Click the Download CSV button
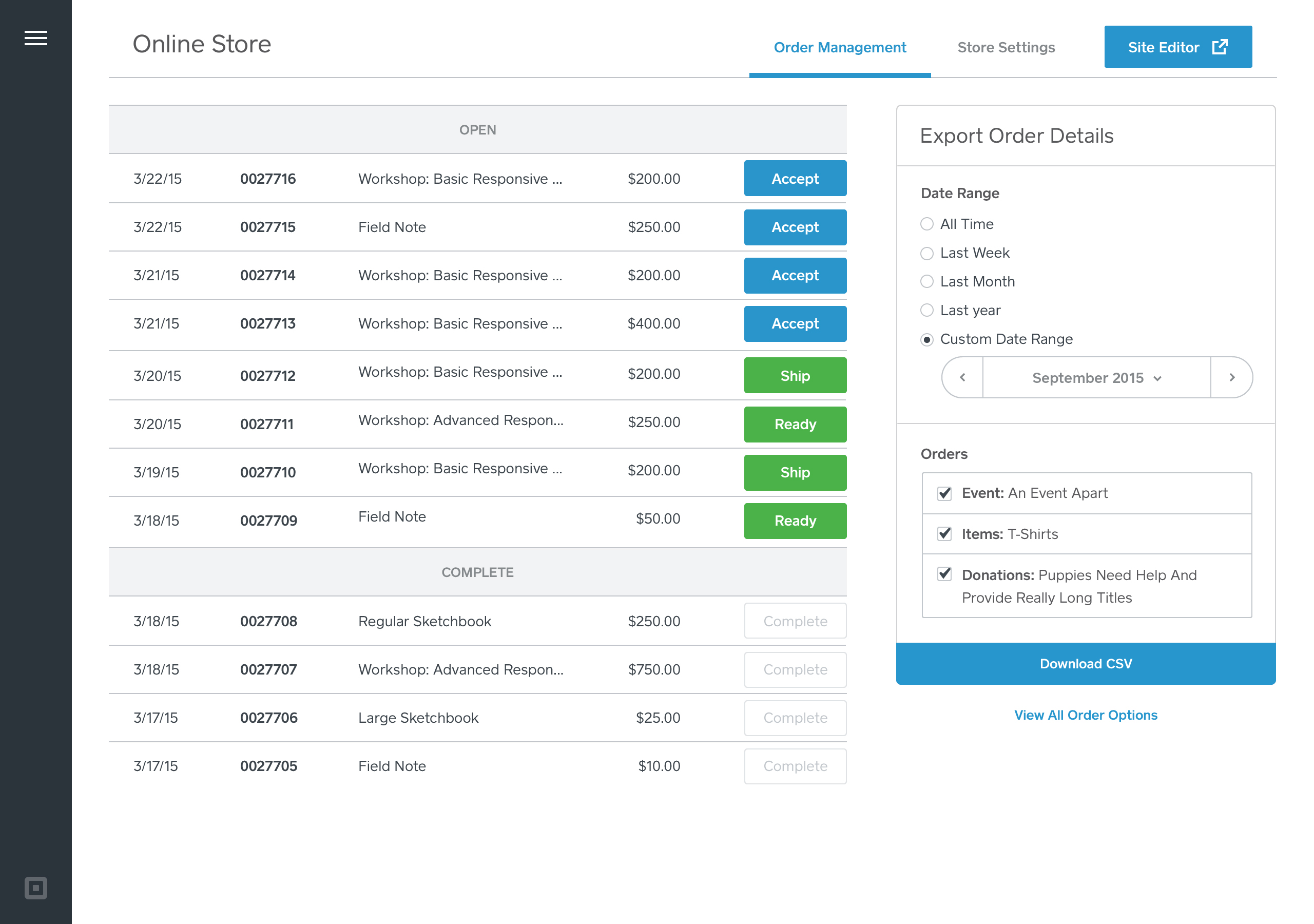The image size is (1314, 924). point(1085,664)
